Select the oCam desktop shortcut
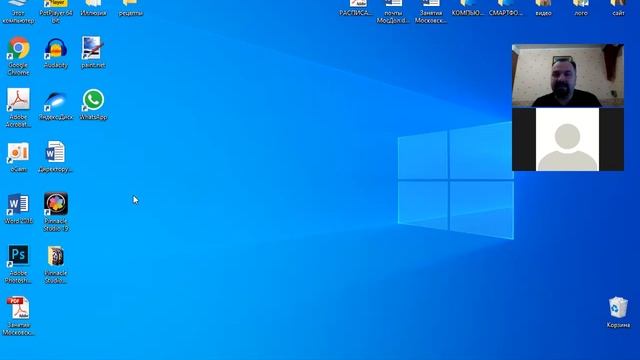The height and width of the screenshot is (360, 640). tap(18, 157)
